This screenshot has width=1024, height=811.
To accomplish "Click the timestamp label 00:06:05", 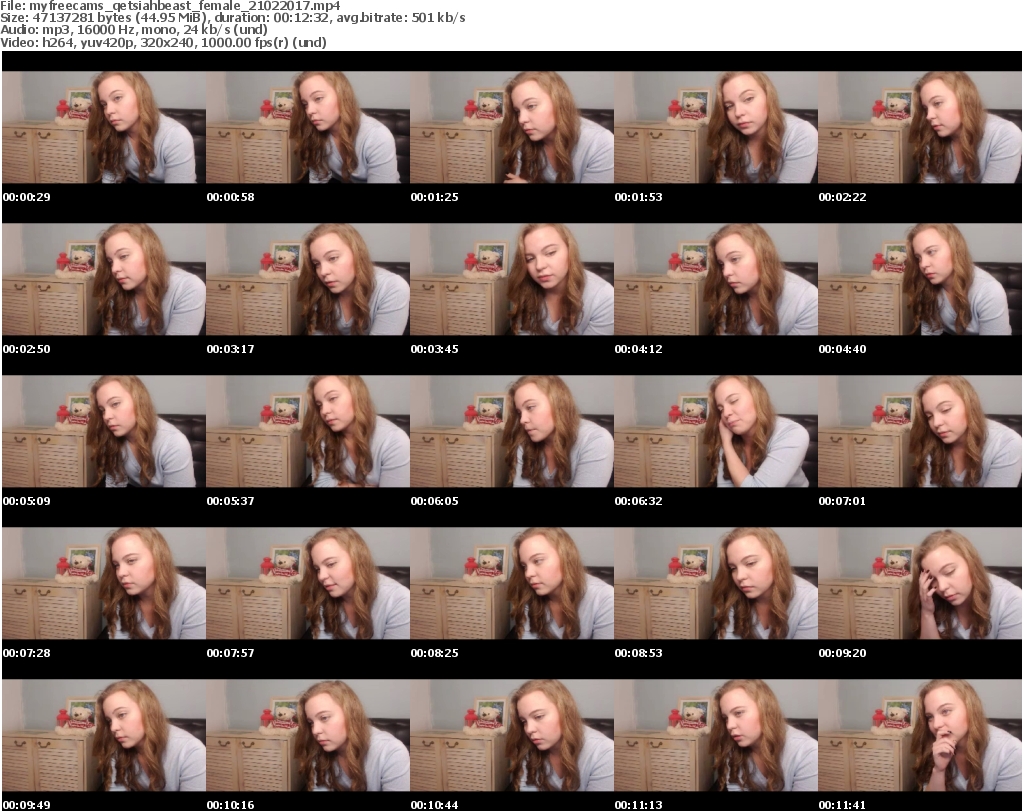I will (434, 501).
